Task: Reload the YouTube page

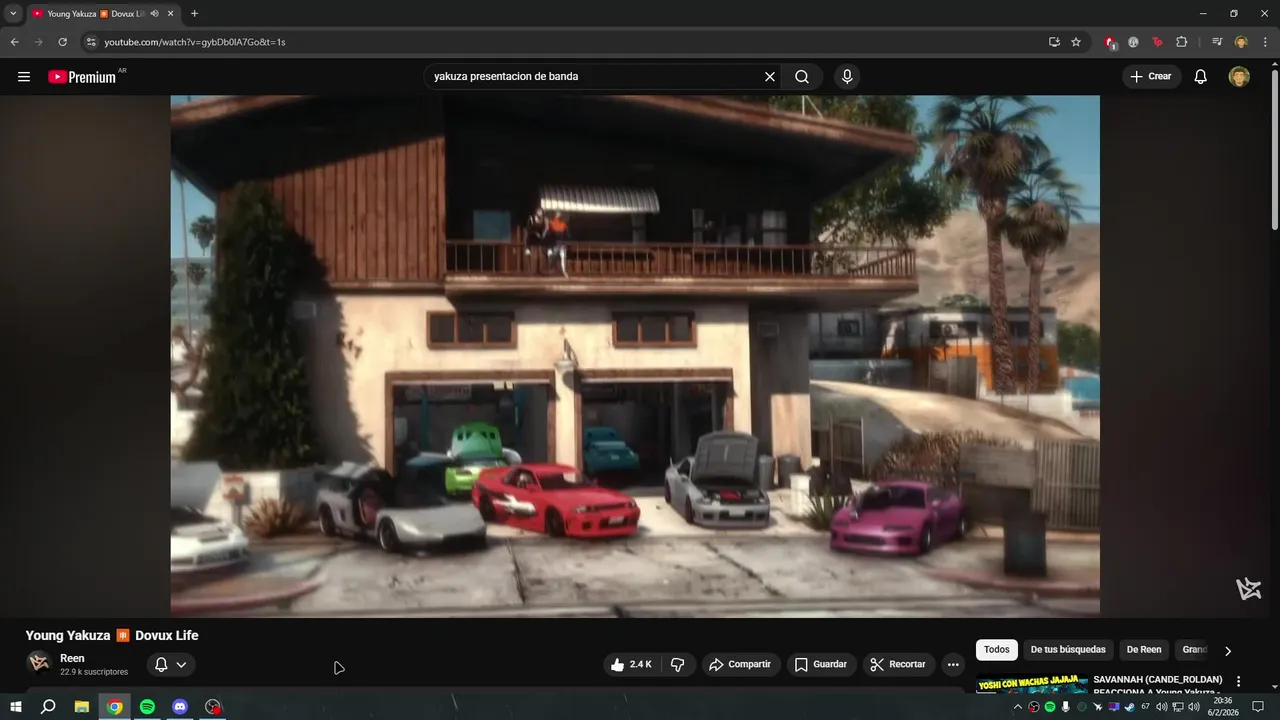Action: [62, 42]
